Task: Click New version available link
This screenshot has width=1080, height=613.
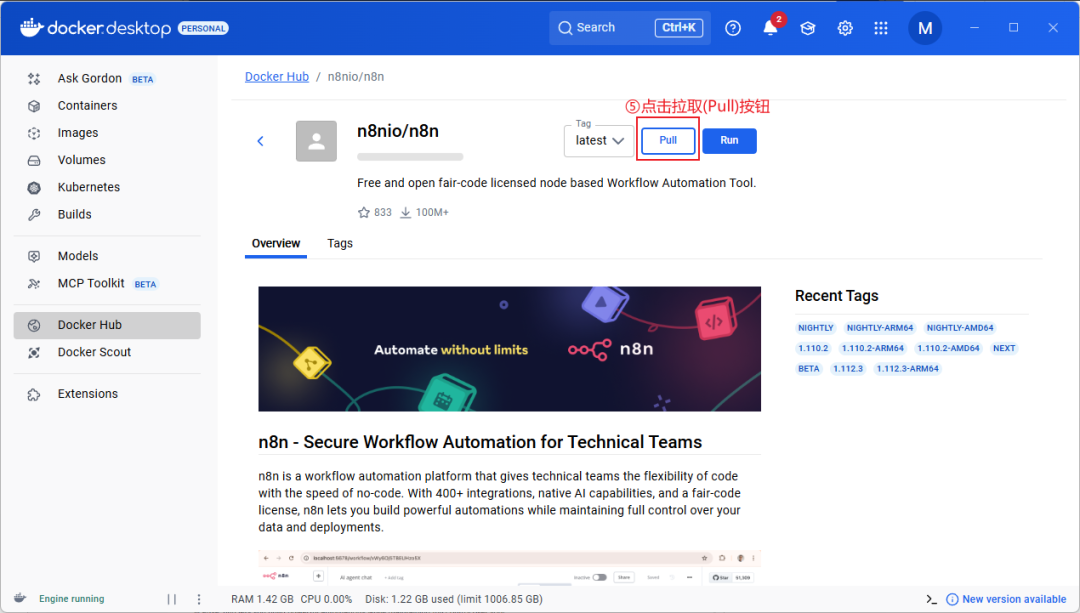Action: [x=1014, y=599]
